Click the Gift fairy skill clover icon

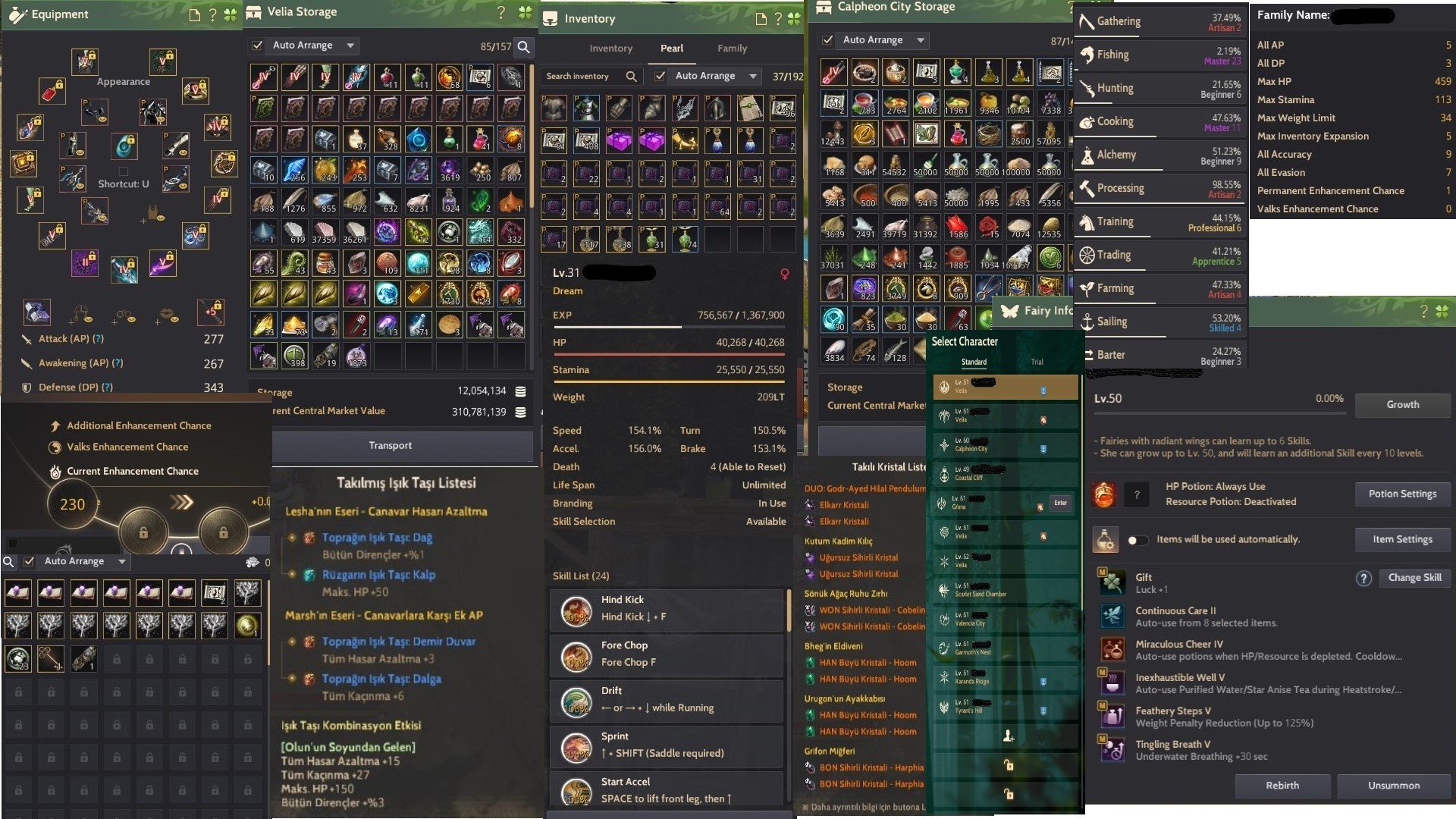pyautogui.click(x=1112, y=582)
